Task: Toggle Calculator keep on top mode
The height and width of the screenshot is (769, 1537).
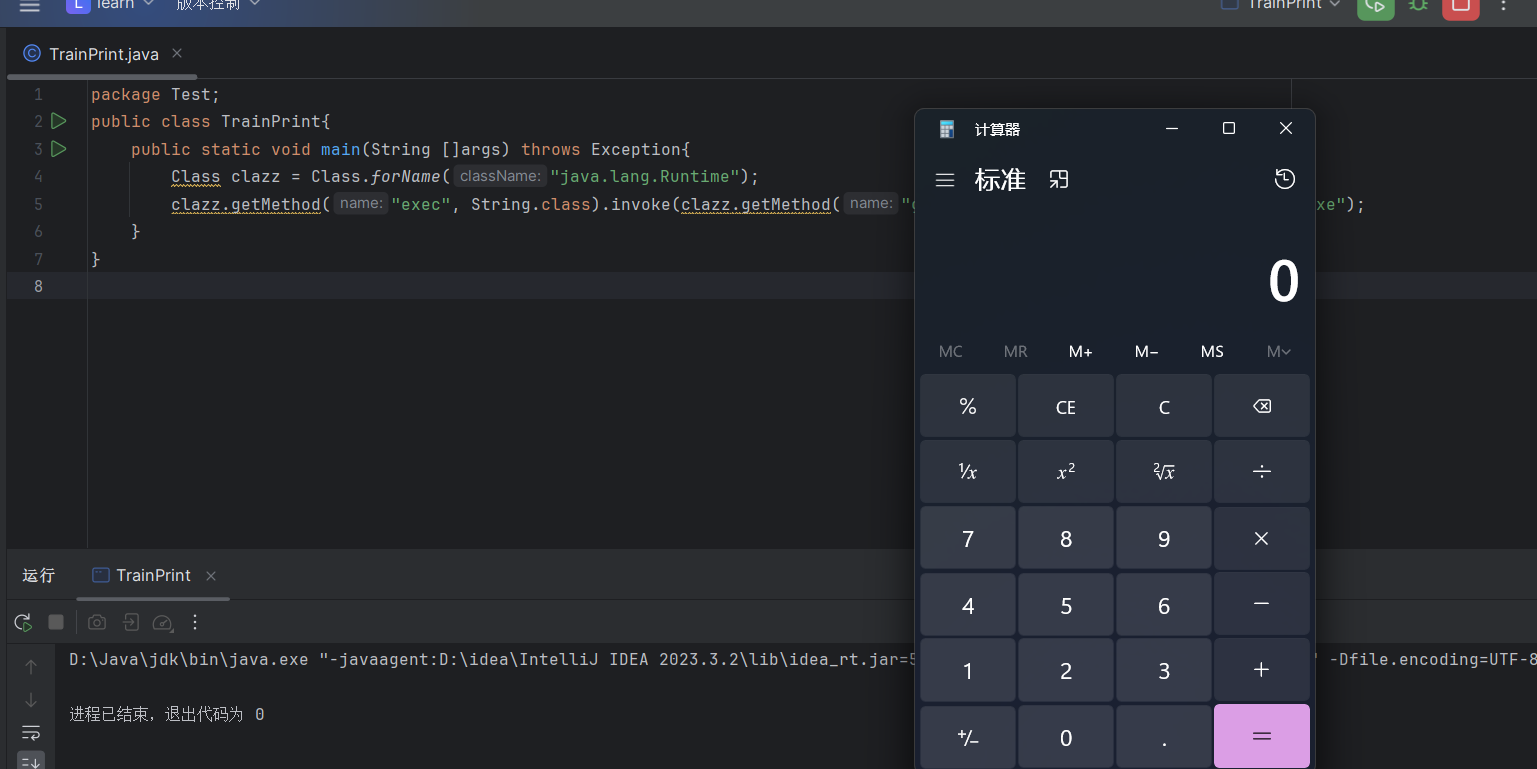Action: tap(1059, 179)
